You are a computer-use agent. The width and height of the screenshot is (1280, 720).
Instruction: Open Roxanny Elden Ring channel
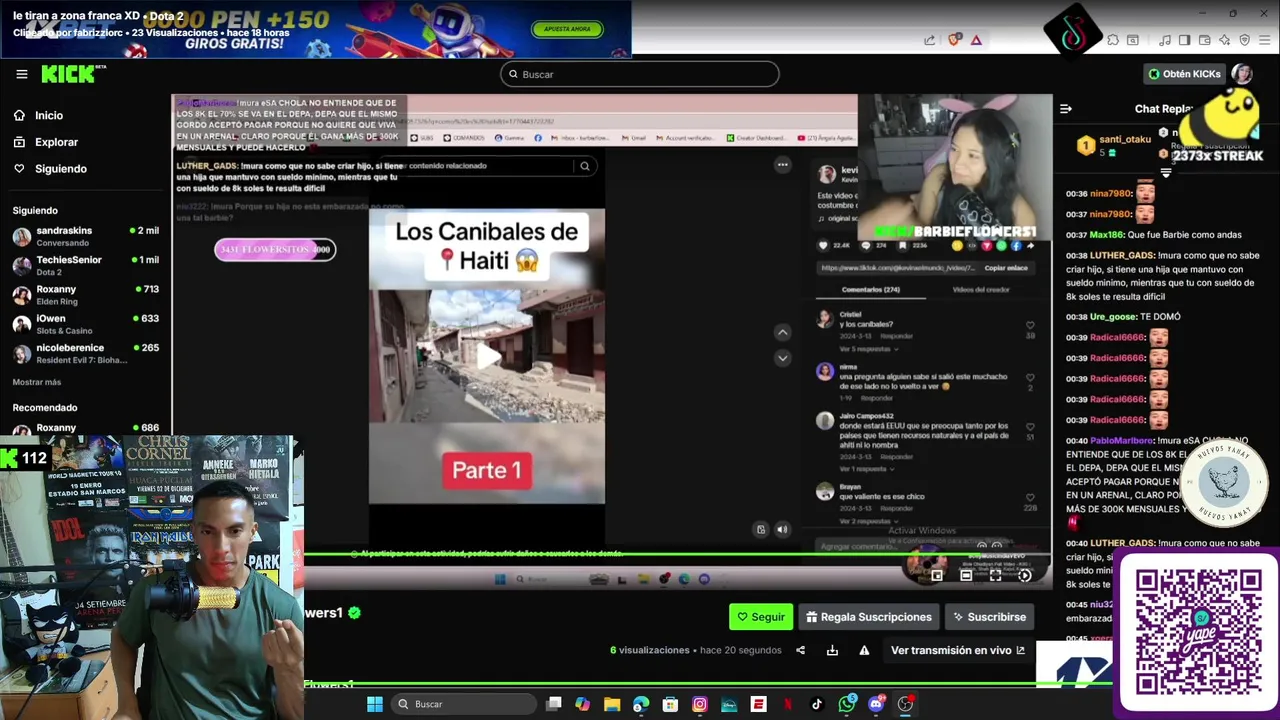click(x=85, y=295)
